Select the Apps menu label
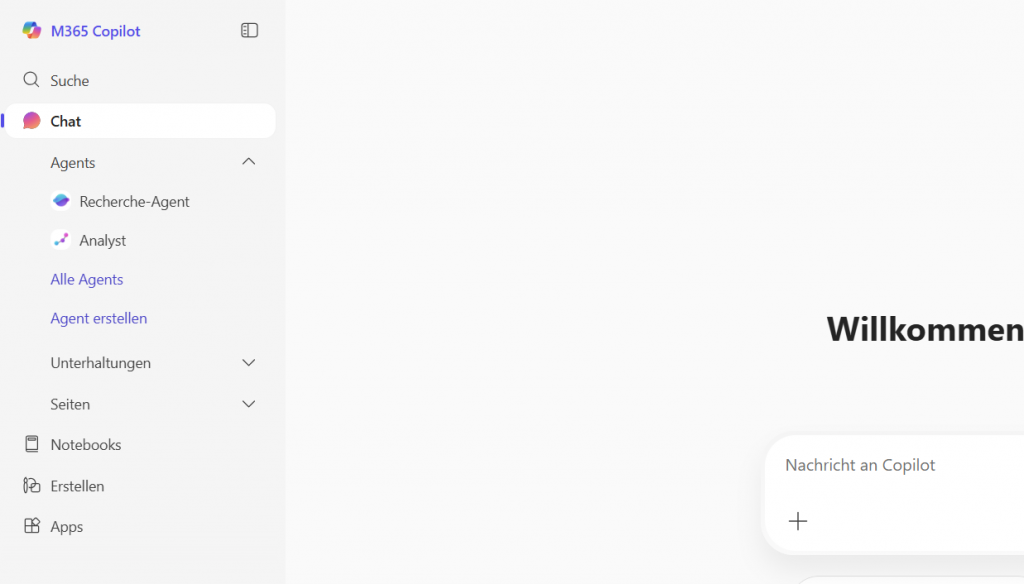 pos(67,527)
